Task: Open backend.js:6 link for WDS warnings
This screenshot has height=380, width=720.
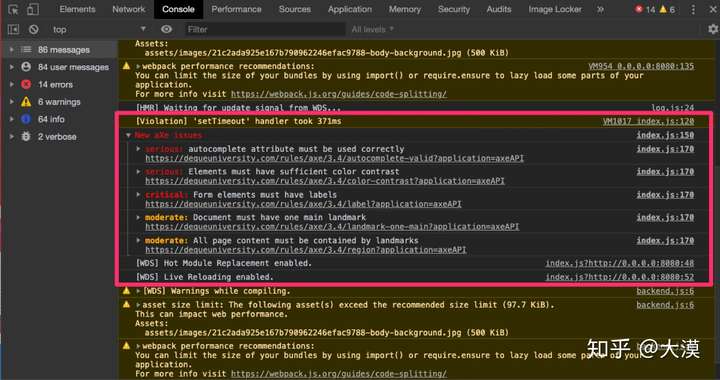Action: [x=665, y=291]
